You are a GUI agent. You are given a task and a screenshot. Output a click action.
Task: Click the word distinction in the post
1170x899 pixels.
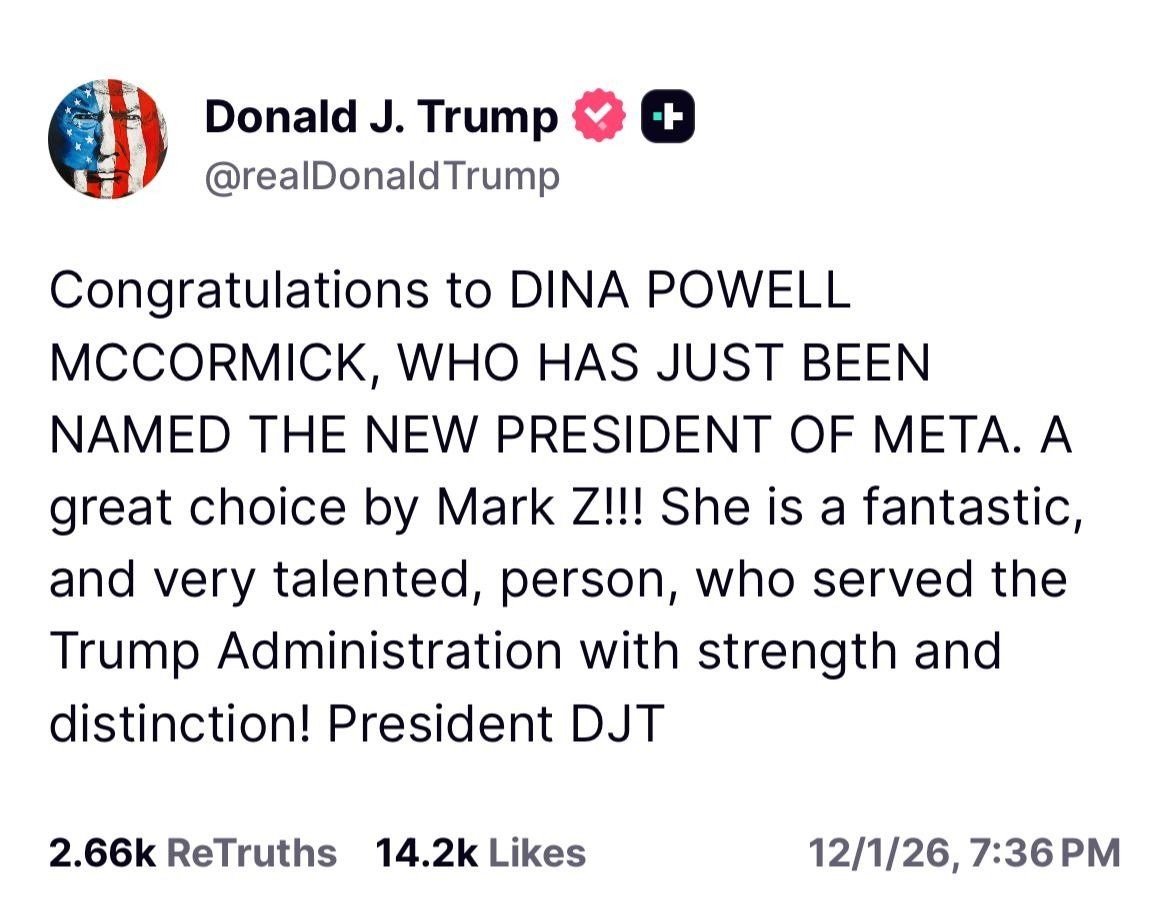180,724
